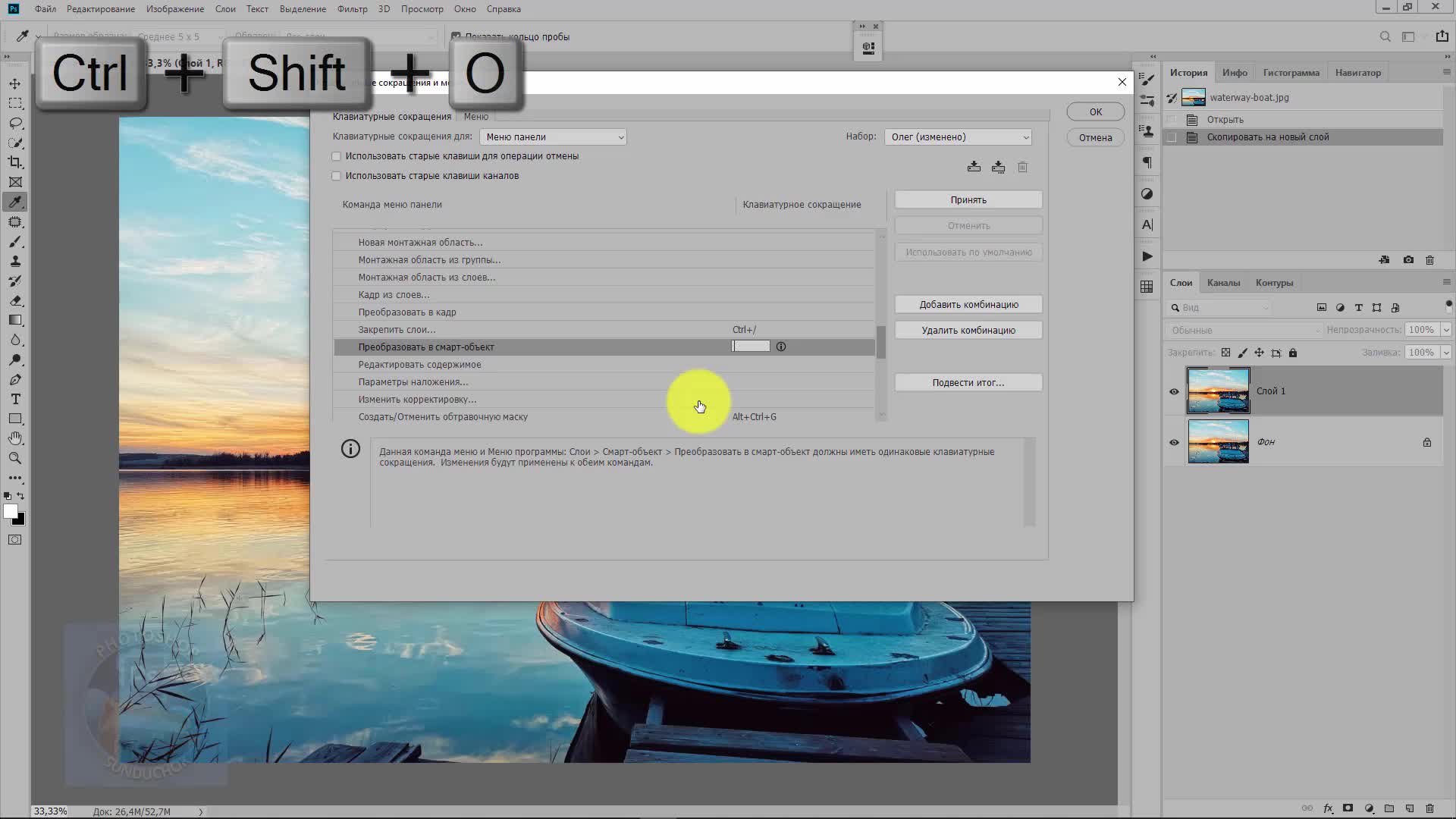Select the Hand tool
Image resolution: width=1456 pixels, height=819 pixels.
point(15,438)
